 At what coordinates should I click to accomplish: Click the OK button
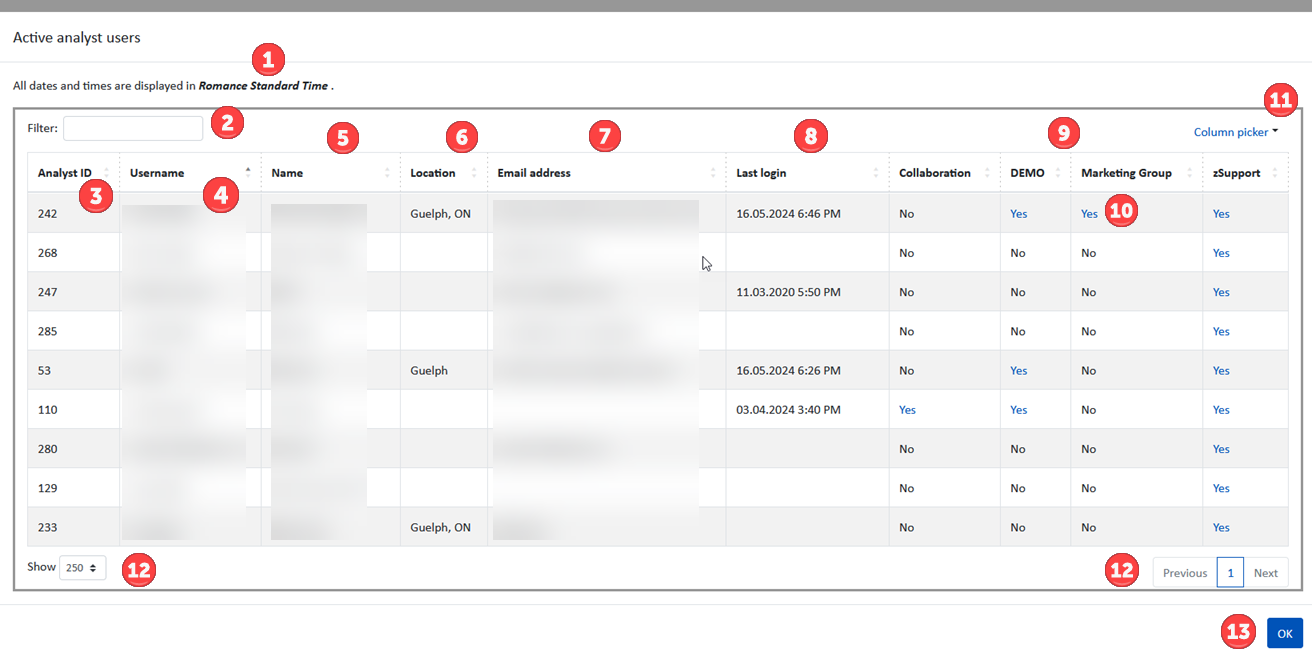coord(1284,634)
